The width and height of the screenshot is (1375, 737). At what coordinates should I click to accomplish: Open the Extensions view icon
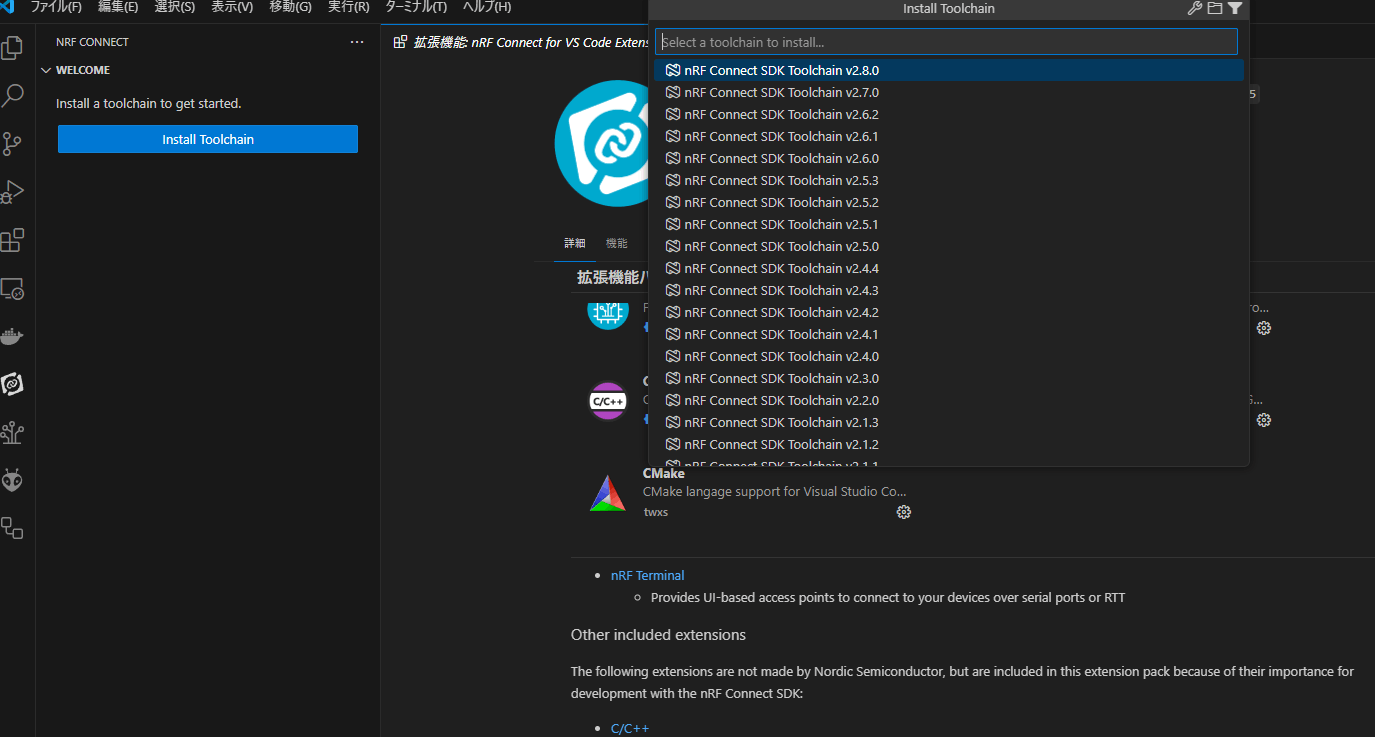[x=12, y=240]
